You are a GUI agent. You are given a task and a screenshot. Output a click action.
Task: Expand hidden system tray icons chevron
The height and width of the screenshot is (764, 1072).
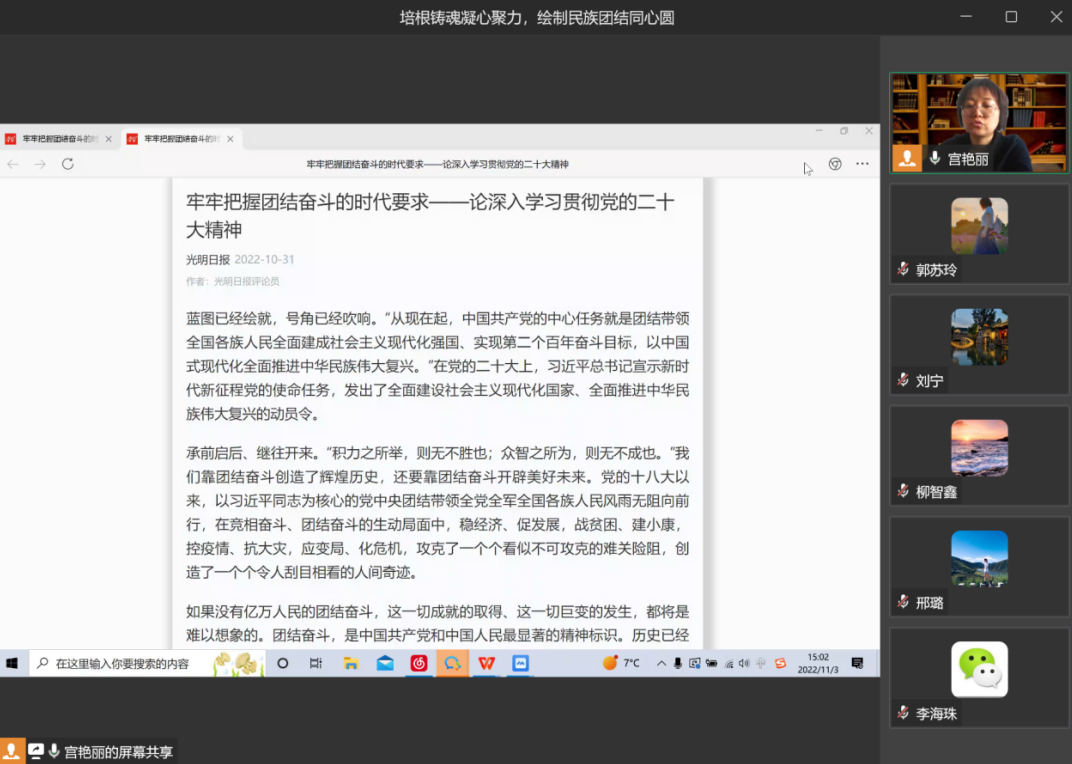click(x=661, y=663)
